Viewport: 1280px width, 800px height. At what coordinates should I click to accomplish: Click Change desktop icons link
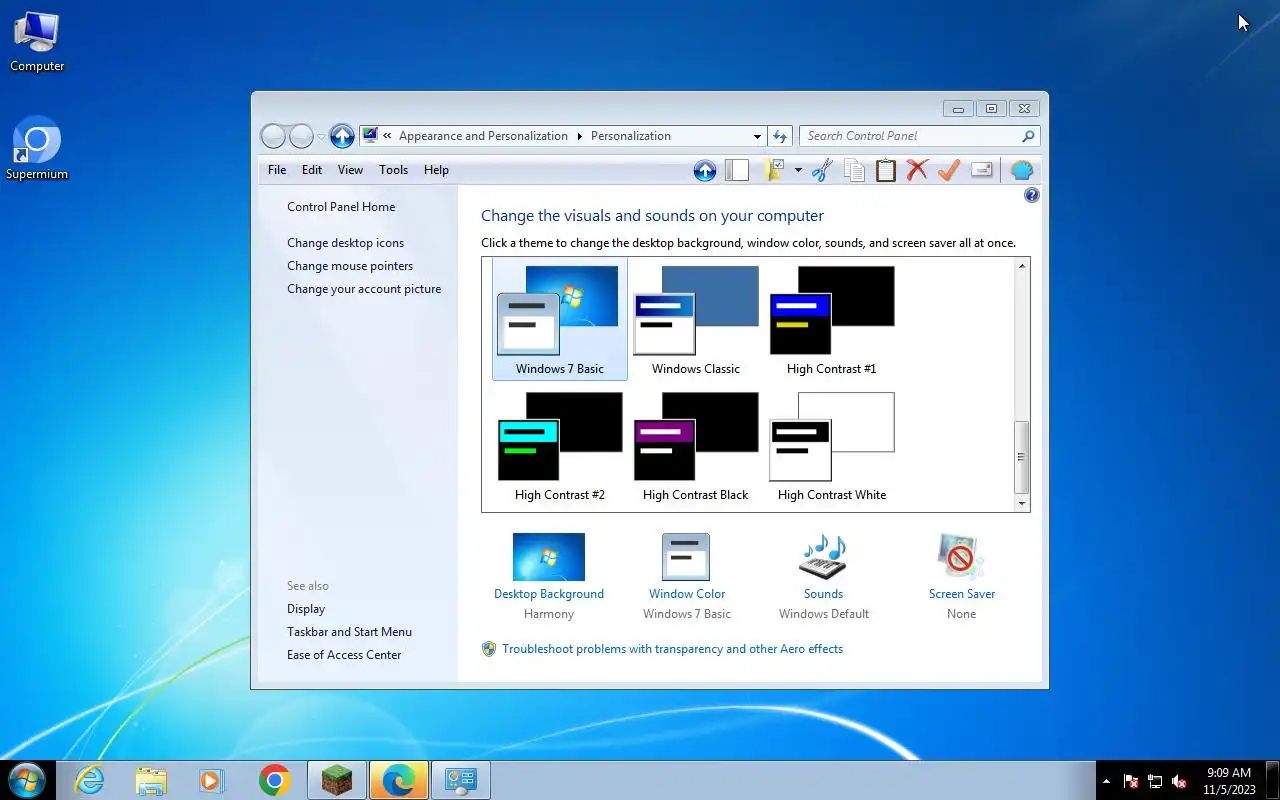(x=346, y=243)
